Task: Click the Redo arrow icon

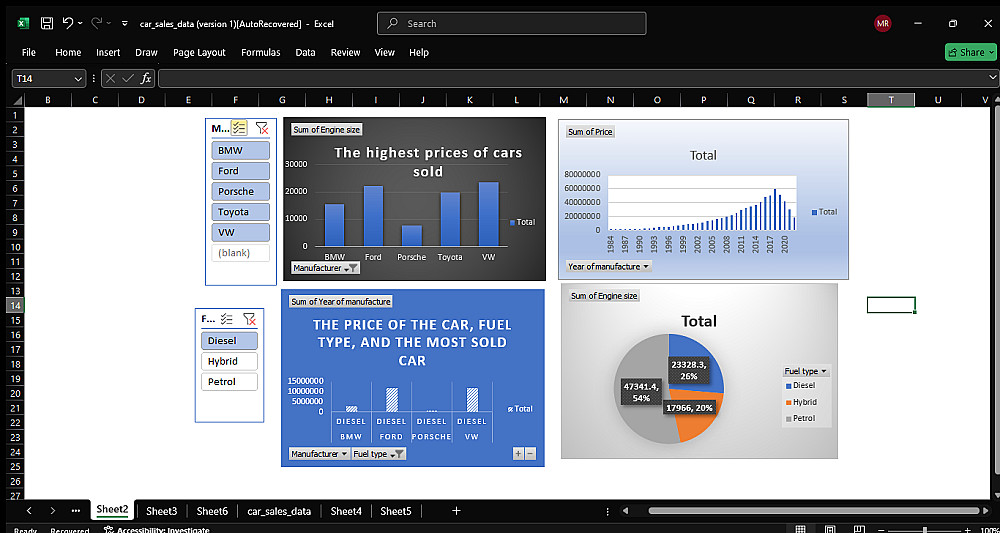Action: click(97, 23)
